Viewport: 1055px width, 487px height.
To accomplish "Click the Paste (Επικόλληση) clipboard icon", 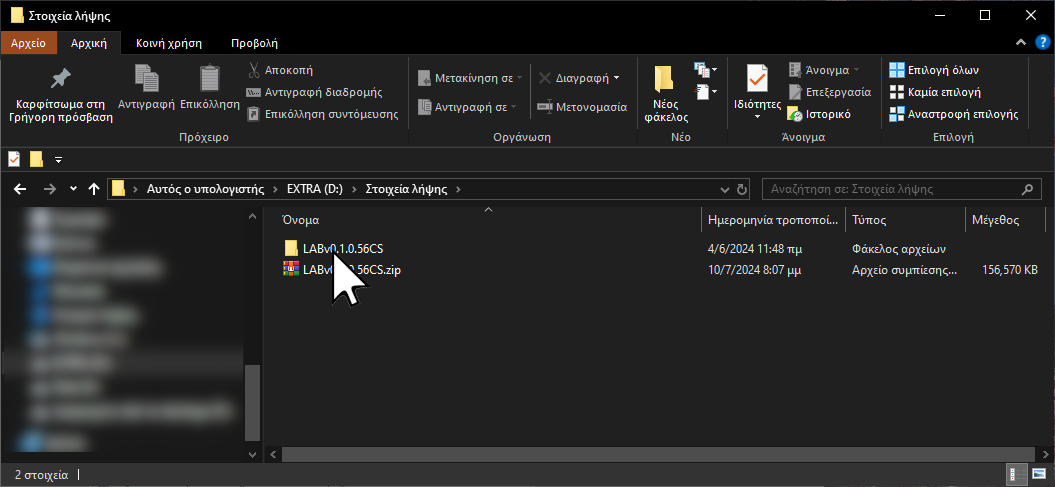I will 210,79.
